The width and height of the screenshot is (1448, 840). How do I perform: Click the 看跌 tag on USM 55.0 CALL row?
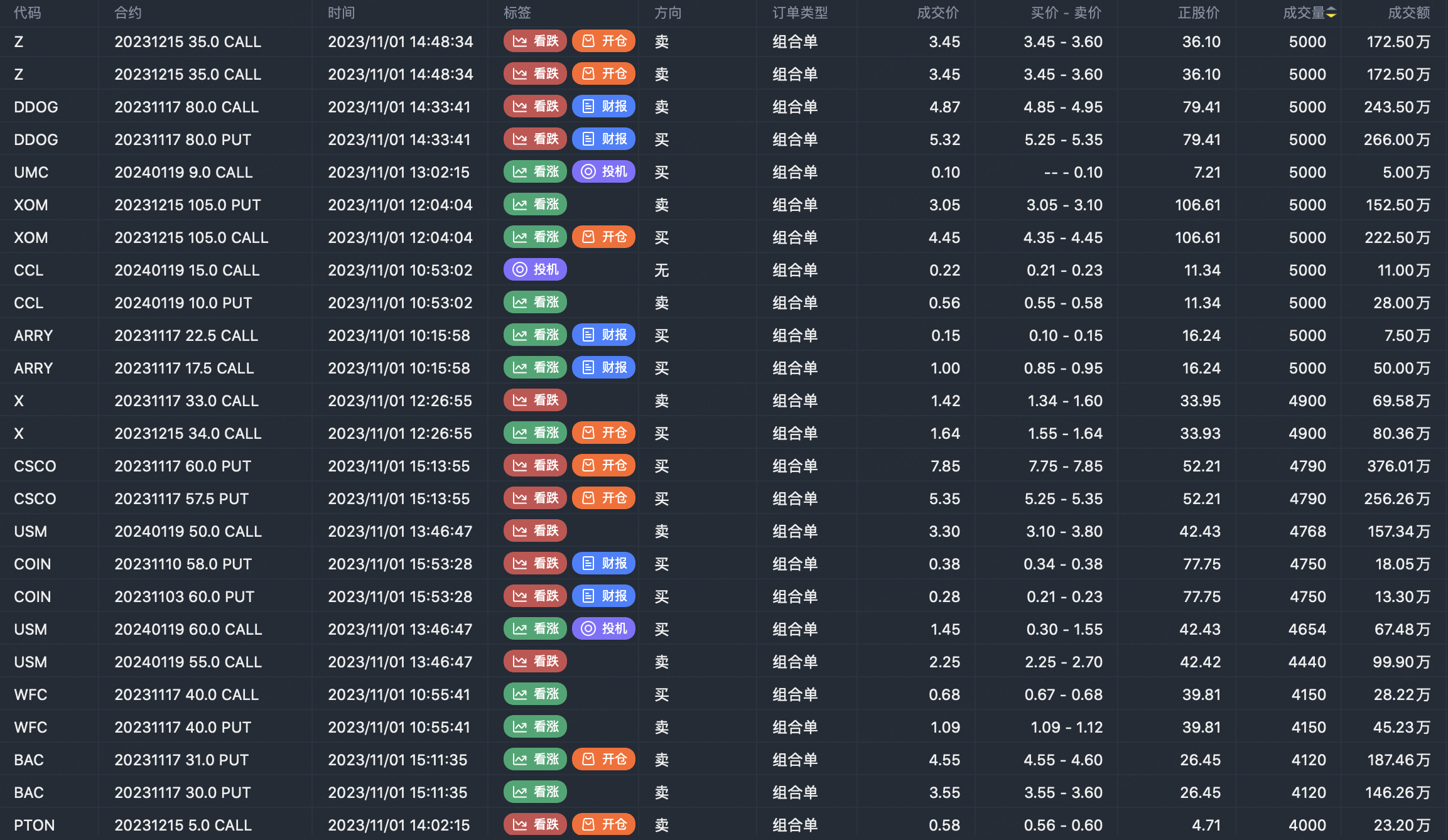535,661
